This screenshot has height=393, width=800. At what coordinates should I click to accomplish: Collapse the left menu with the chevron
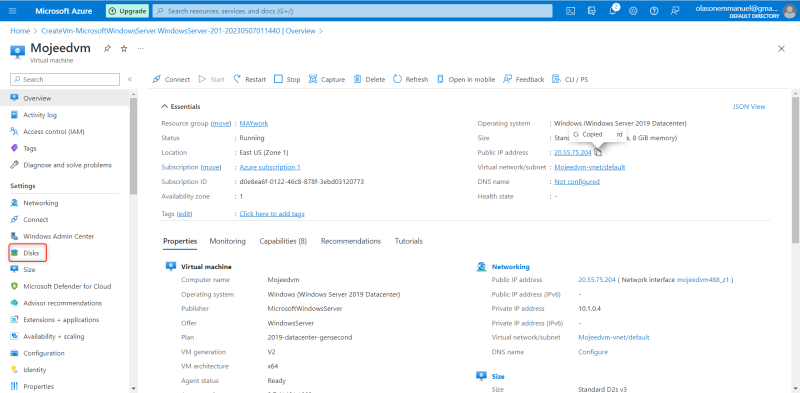[x=130, y=79]
